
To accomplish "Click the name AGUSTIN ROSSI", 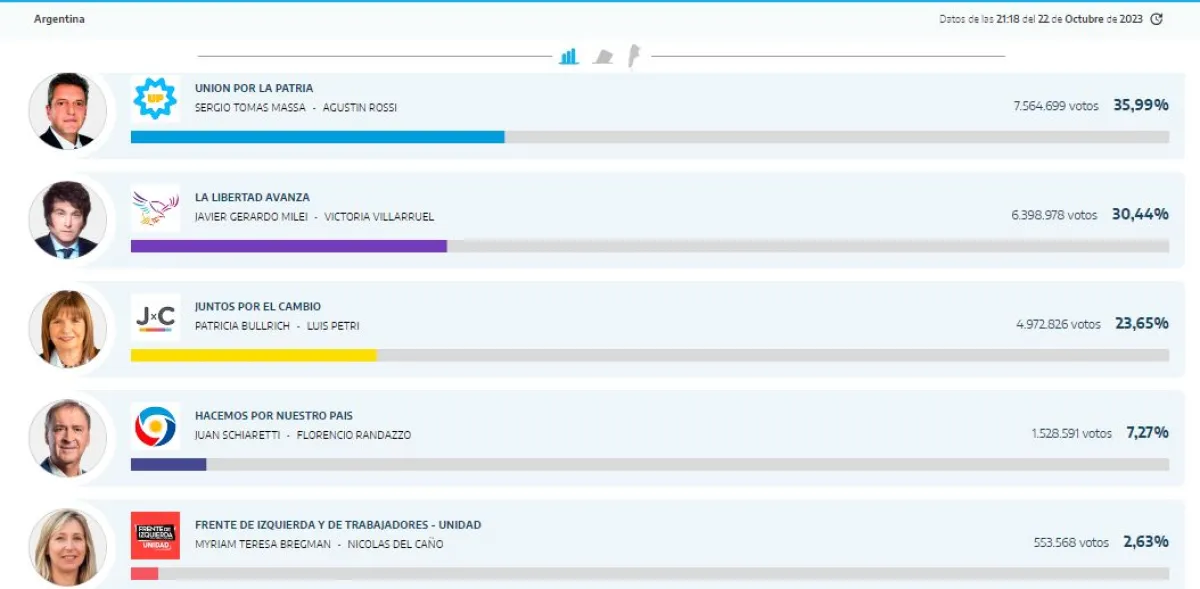I will click(x=360, y=107).
